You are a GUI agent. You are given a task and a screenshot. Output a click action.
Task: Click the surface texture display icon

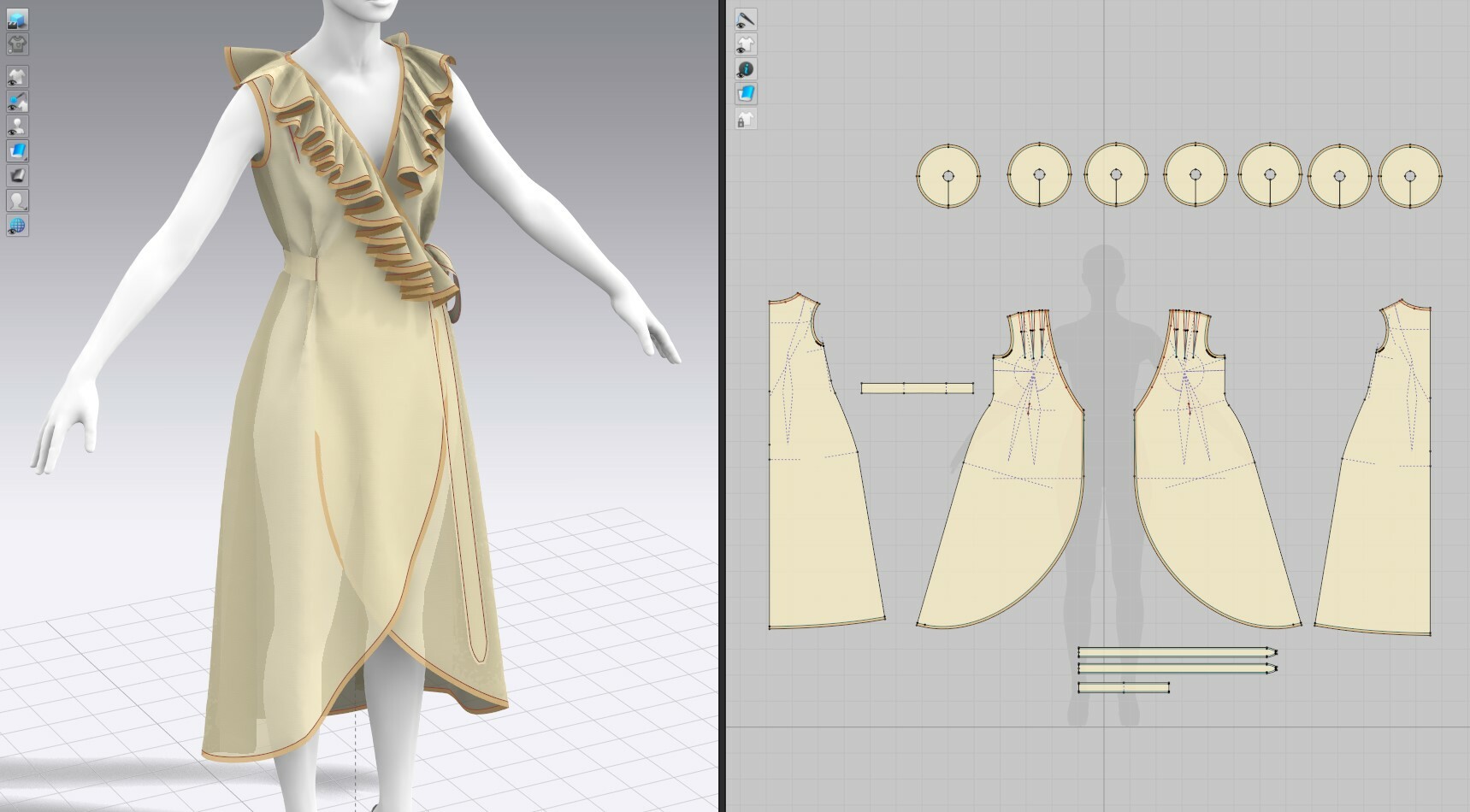(x=17, y=175)
